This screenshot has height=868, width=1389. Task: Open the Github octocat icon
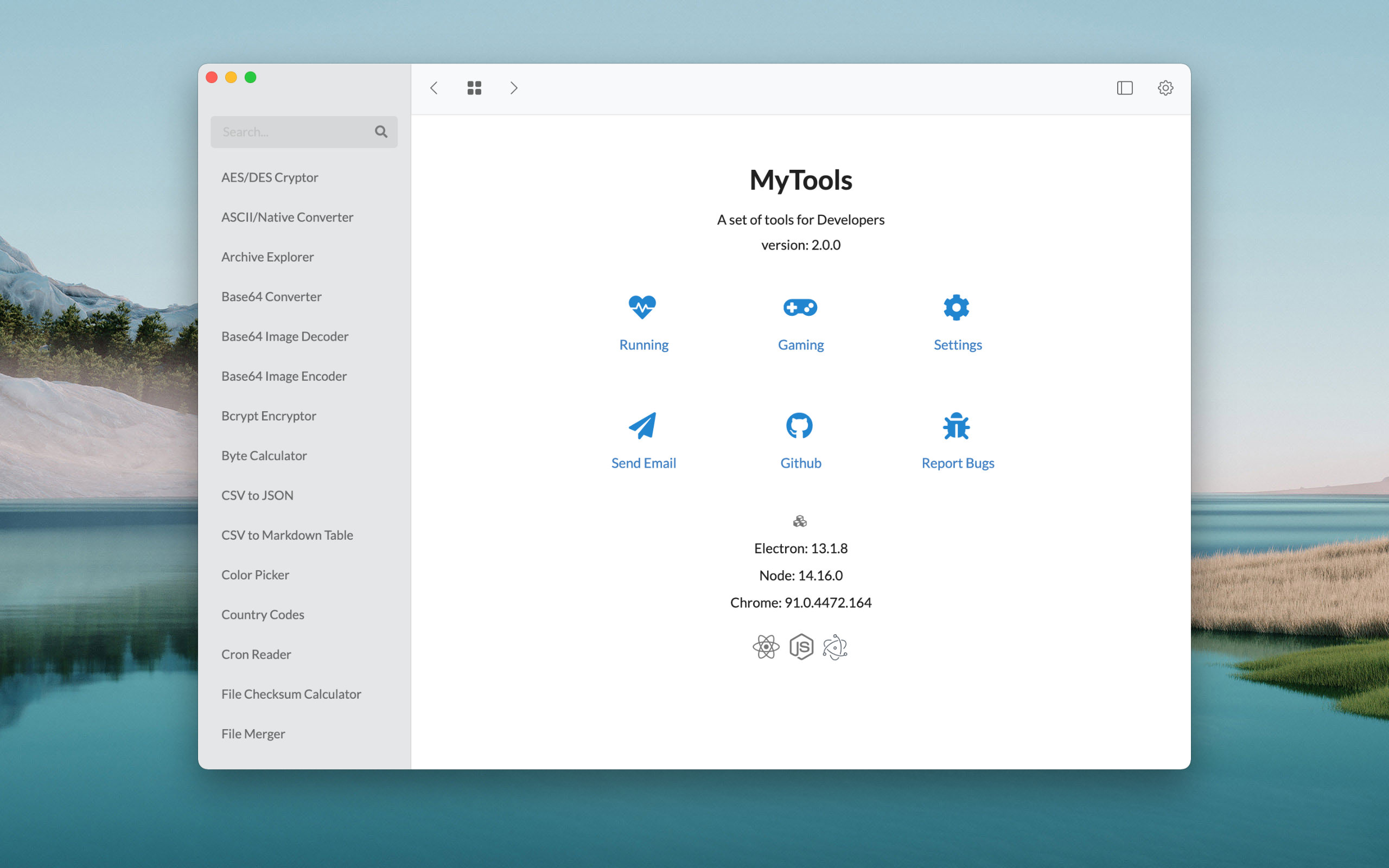(x=799, y=425)
